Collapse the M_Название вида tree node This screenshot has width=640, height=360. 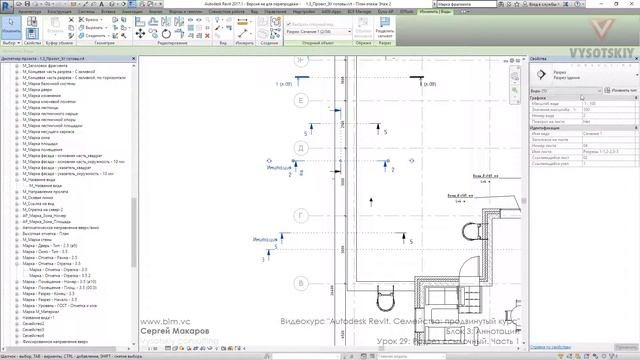point(17,180)
